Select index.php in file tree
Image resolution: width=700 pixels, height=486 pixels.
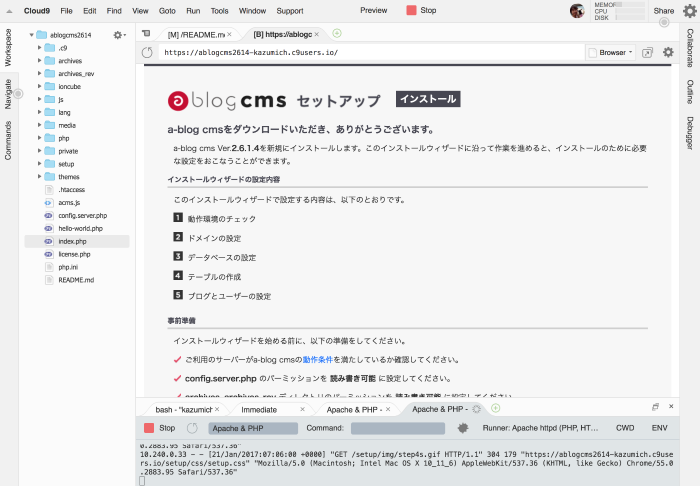[77, 241]
